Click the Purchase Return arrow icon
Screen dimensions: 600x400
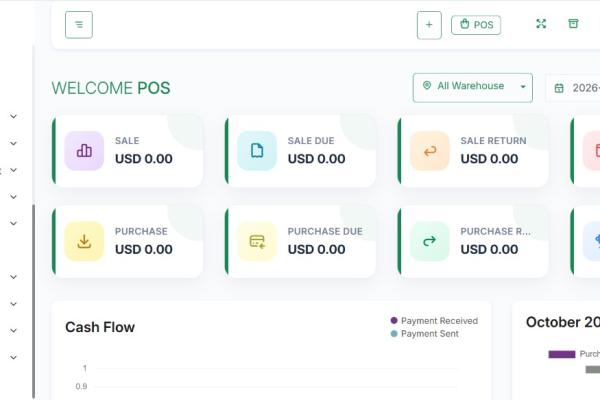pyautogui.click(x=430, y=241)
